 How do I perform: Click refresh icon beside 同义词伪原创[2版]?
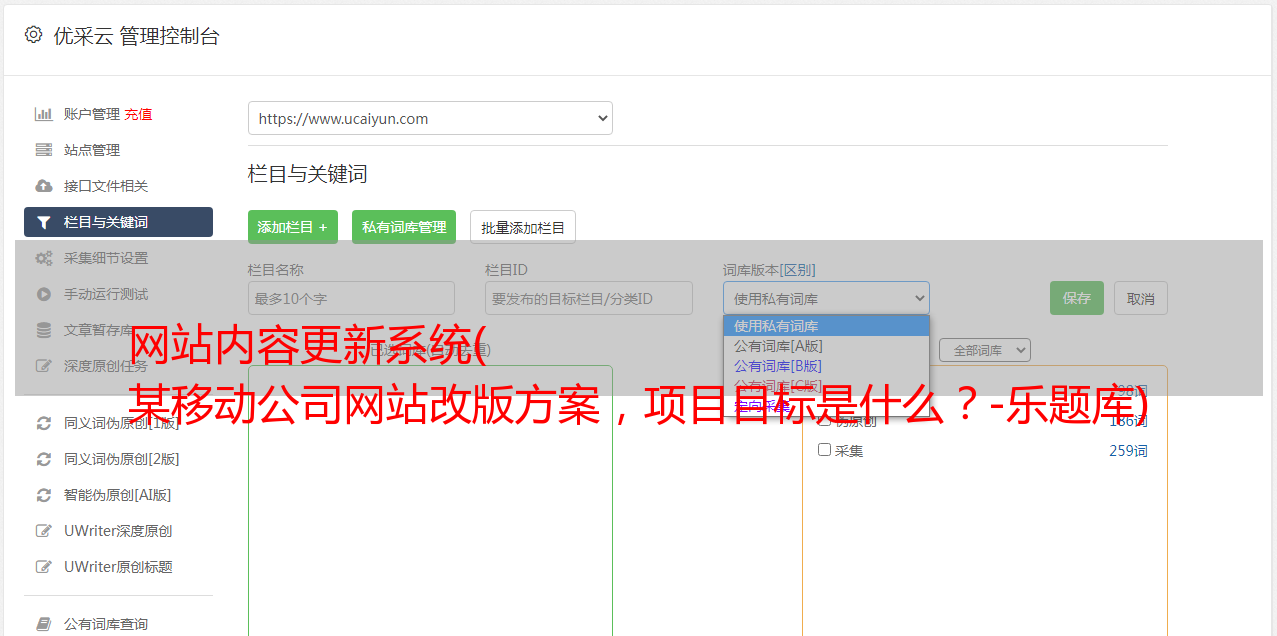pyautogui.click(x=43, y=459)
